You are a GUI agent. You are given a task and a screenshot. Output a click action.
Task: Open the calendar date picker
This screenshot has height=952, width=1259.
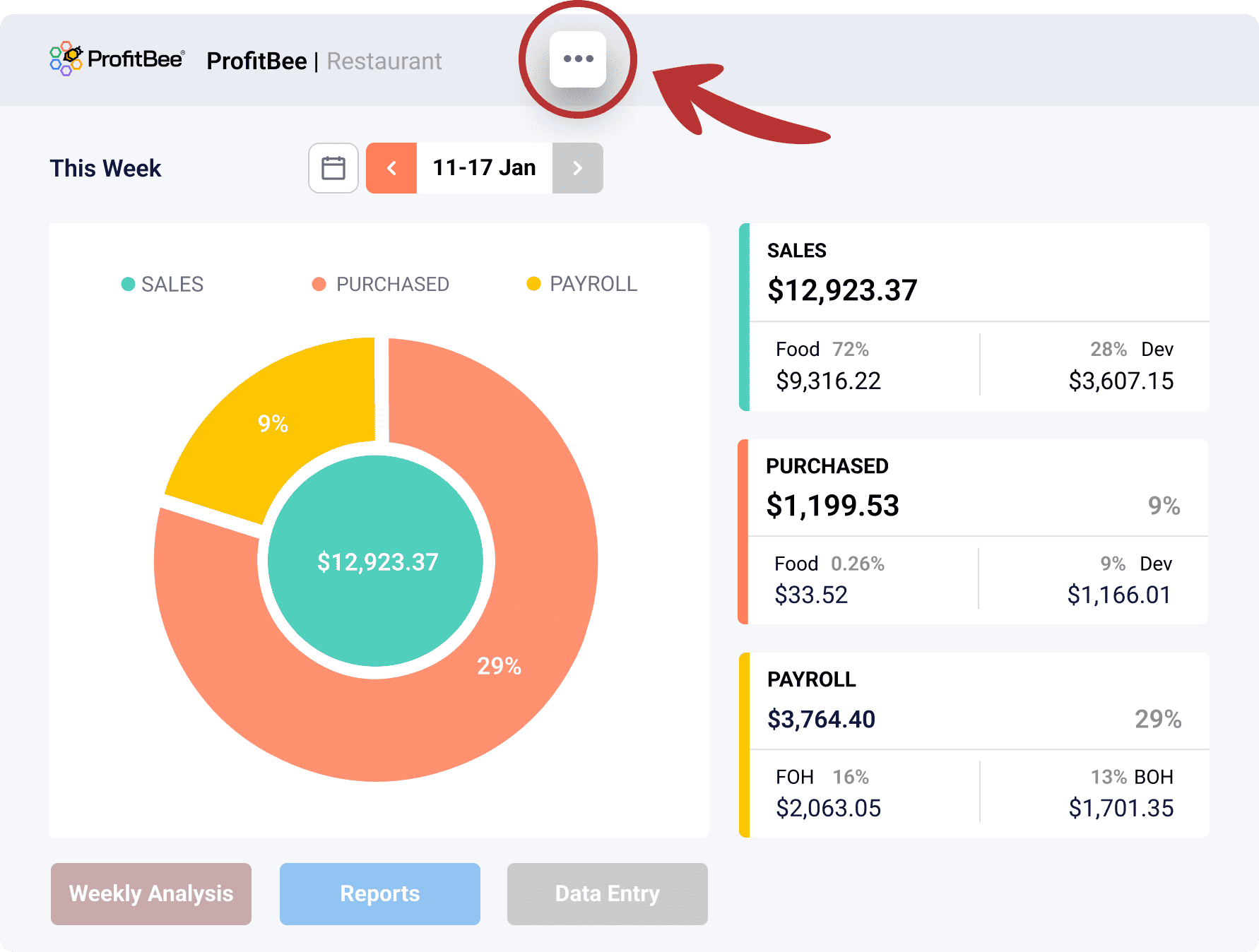click(333, 168)
